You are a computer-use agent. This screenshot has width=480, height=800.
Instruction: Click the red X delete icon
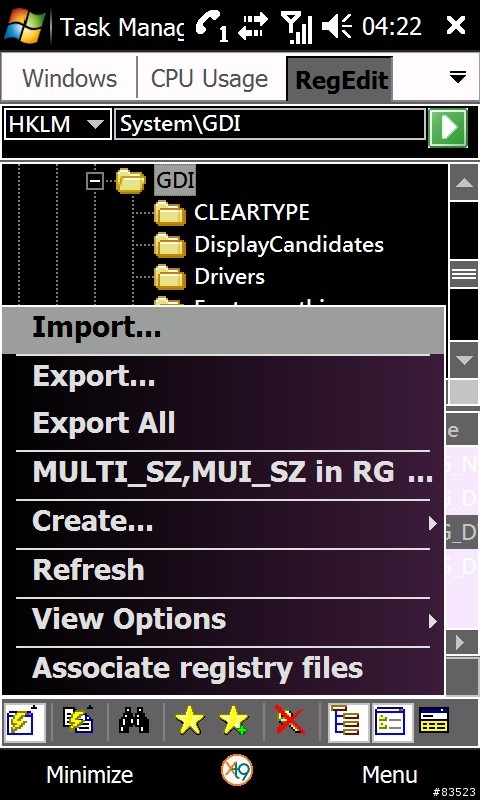289,721
